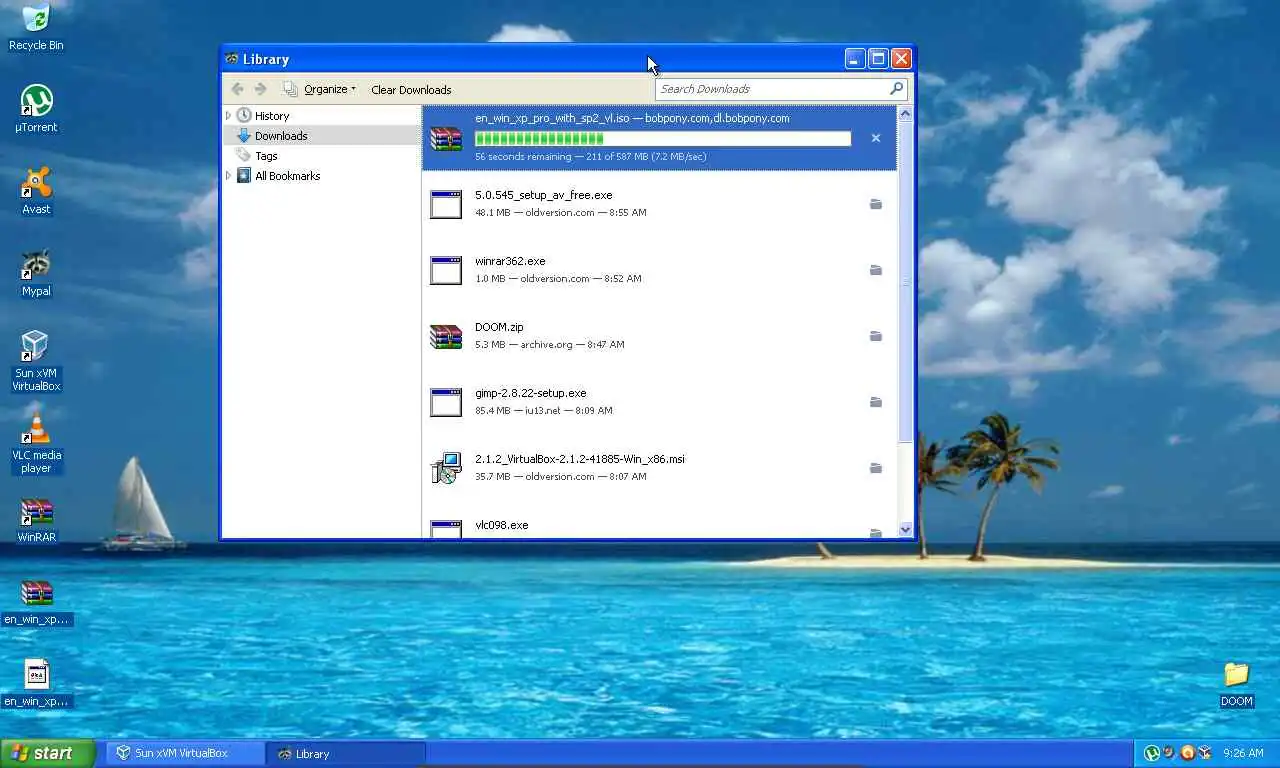Select the µTorrent desktop icon
Viewport: 1280px width, 768px height.
(36, 109)
